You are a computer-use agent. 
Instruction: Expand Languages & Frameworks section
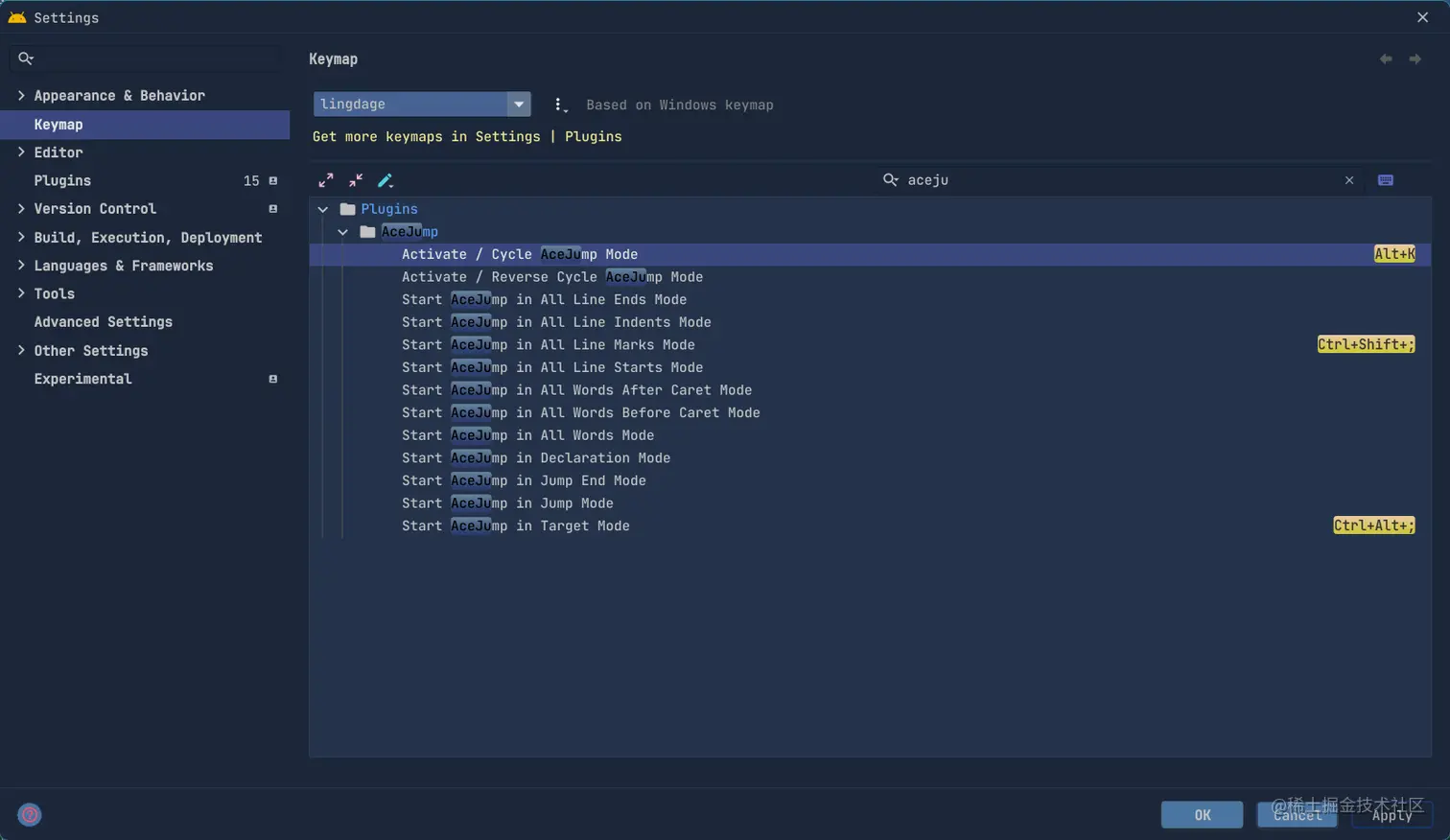pyautogui.click(x=21, y=265)
